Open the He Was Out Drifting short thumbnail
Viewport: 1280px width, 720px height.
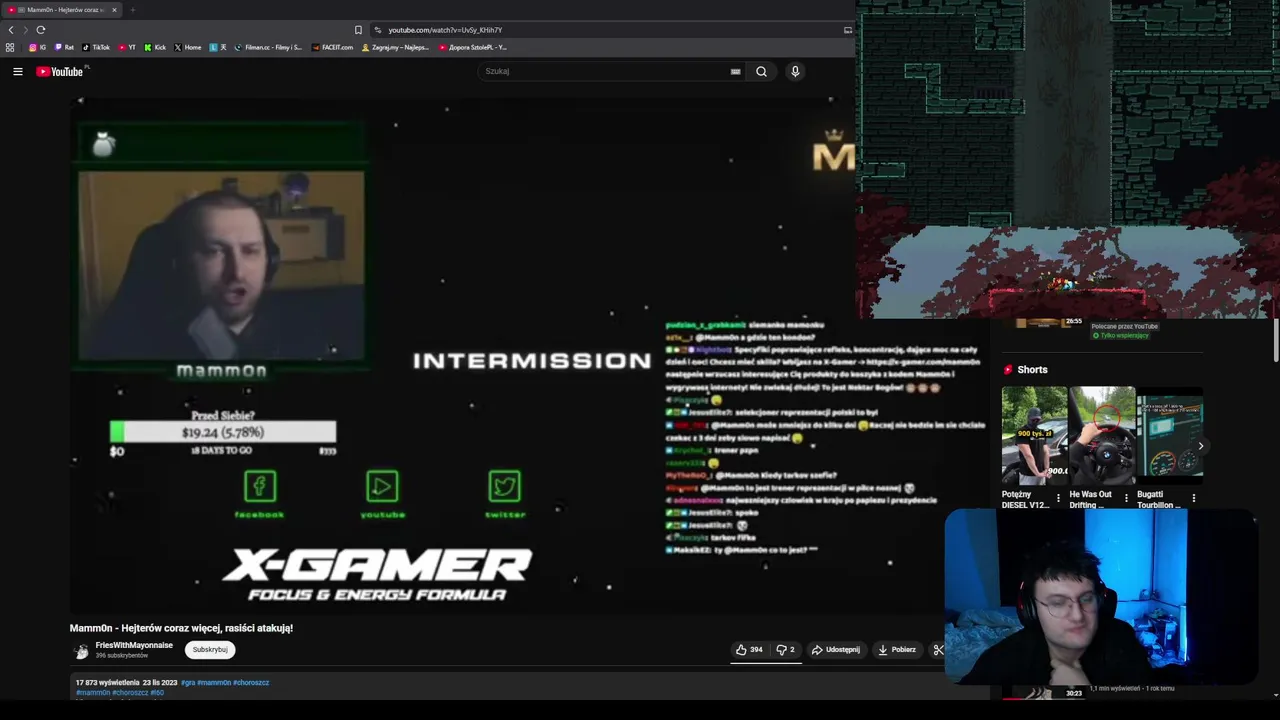[x=1102, y=434]
